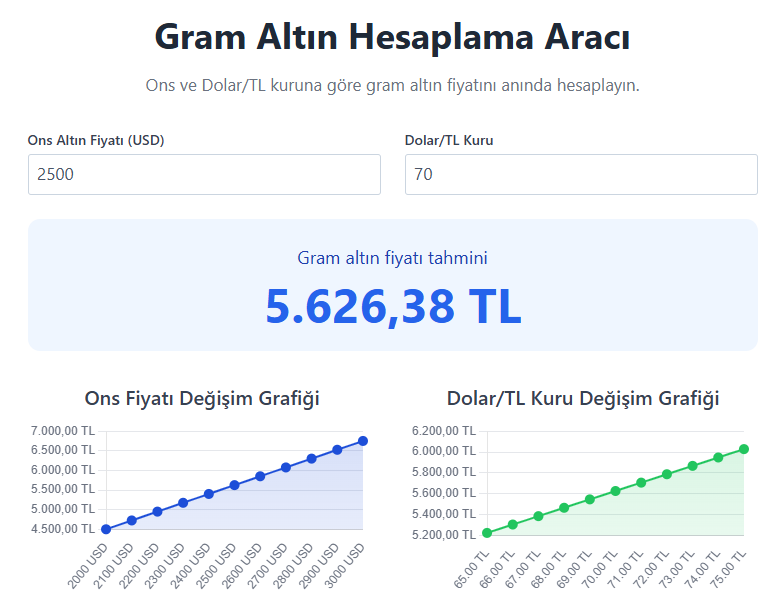The image size is (784, 614).
Task: Focus the Dolar/TL Kuru input box
Action: click(x=581, y=174)
